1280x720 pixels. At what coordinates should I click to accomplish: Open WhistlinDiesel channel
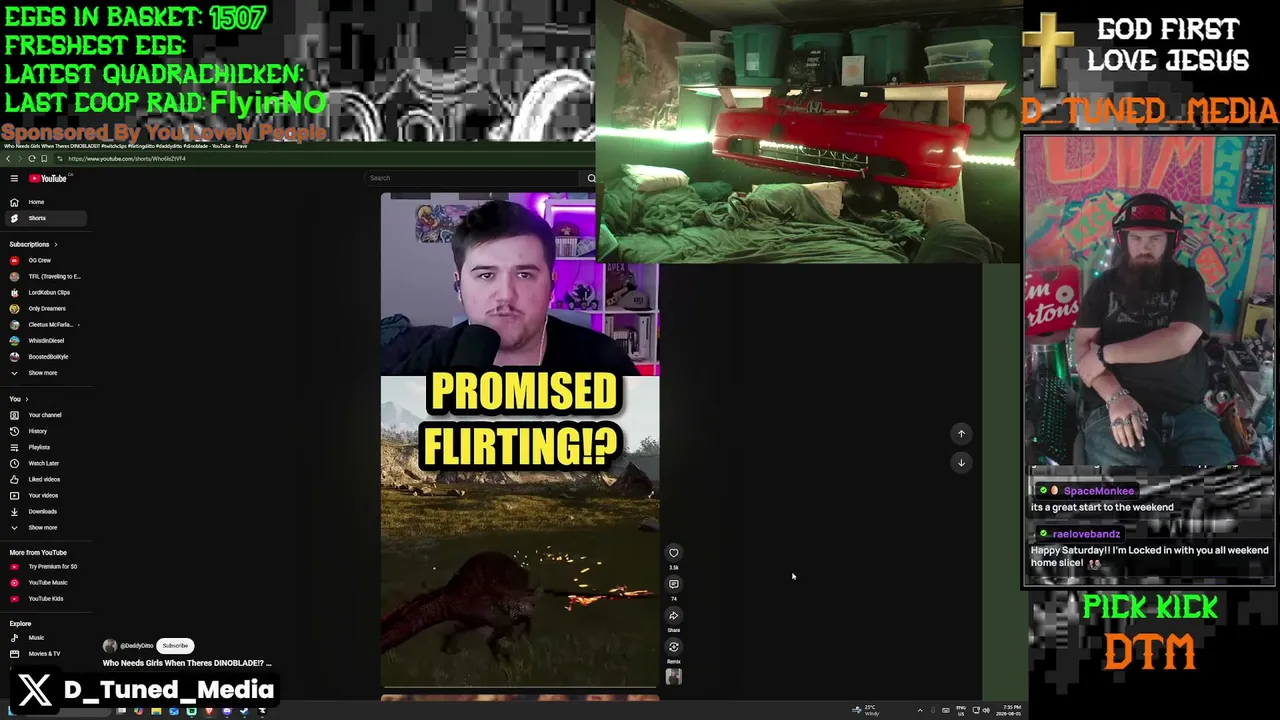click(x=45, y=340)
